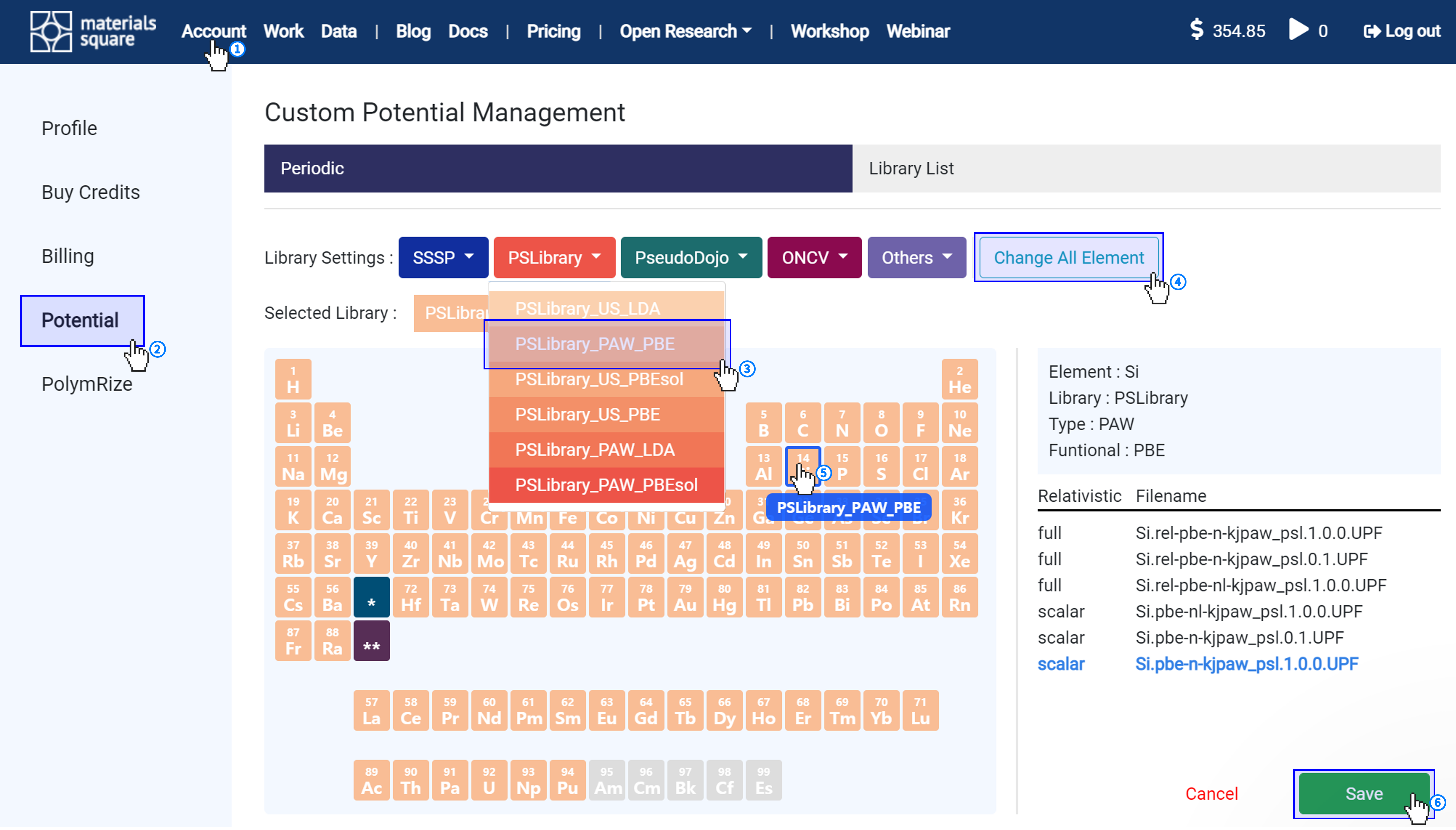
Task: Select oxygen (O) element tile
Action: (881, 423)
